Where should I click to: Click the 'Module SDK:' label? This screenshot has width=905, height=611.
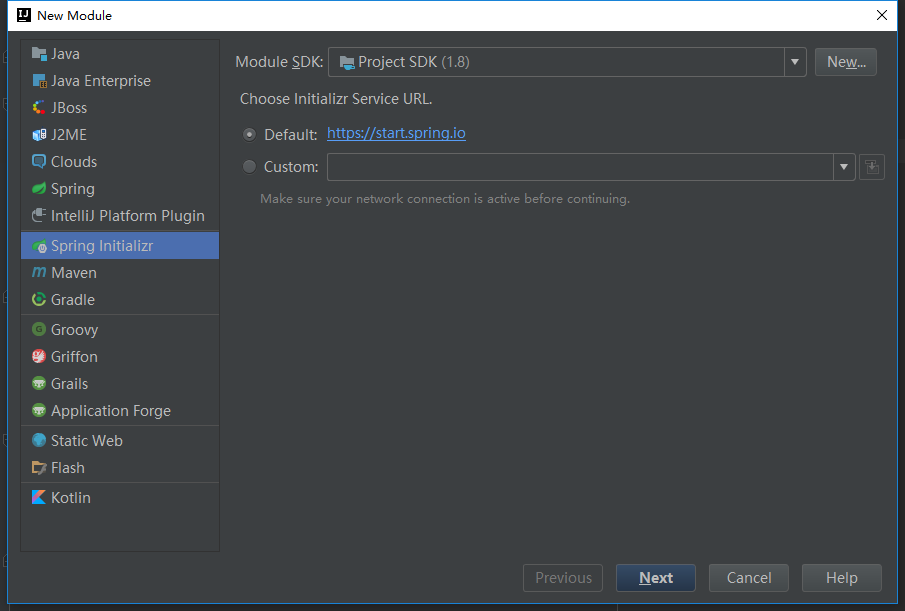279,62
